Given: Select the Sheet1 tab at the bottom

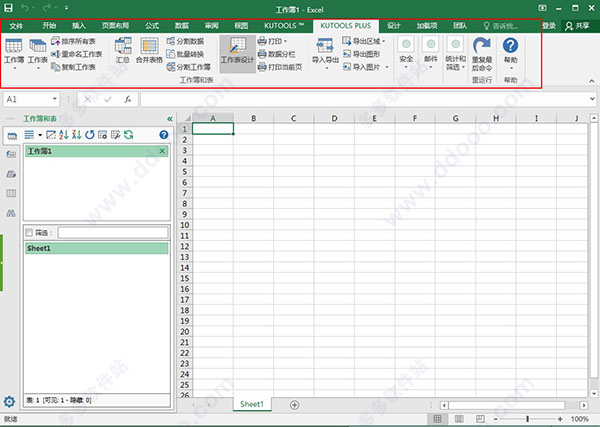Looking at the screenshot, I should coord(252,404).
